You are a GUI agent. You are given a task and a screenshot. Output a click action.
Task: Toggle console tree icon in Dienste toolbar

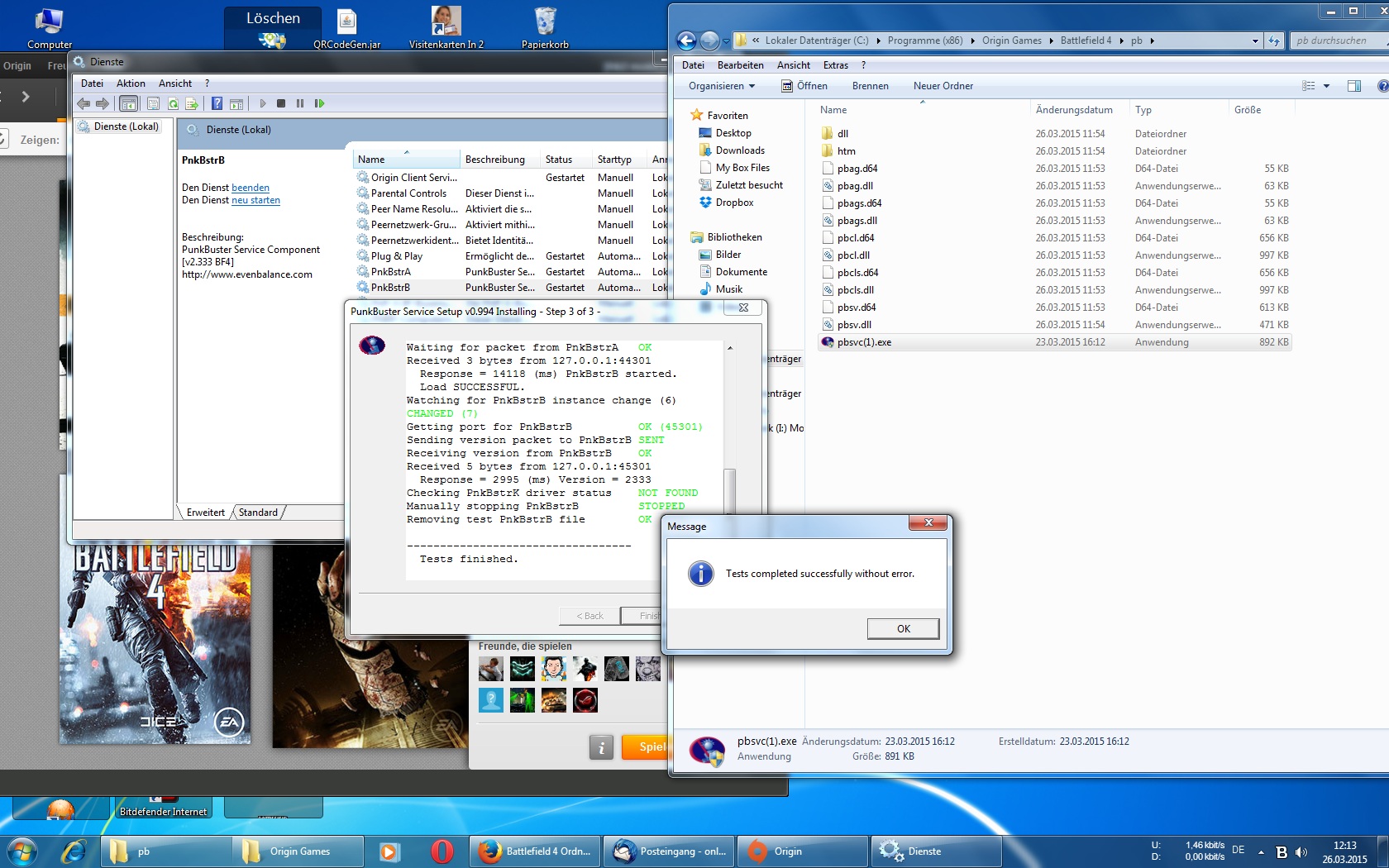(128, 103)
